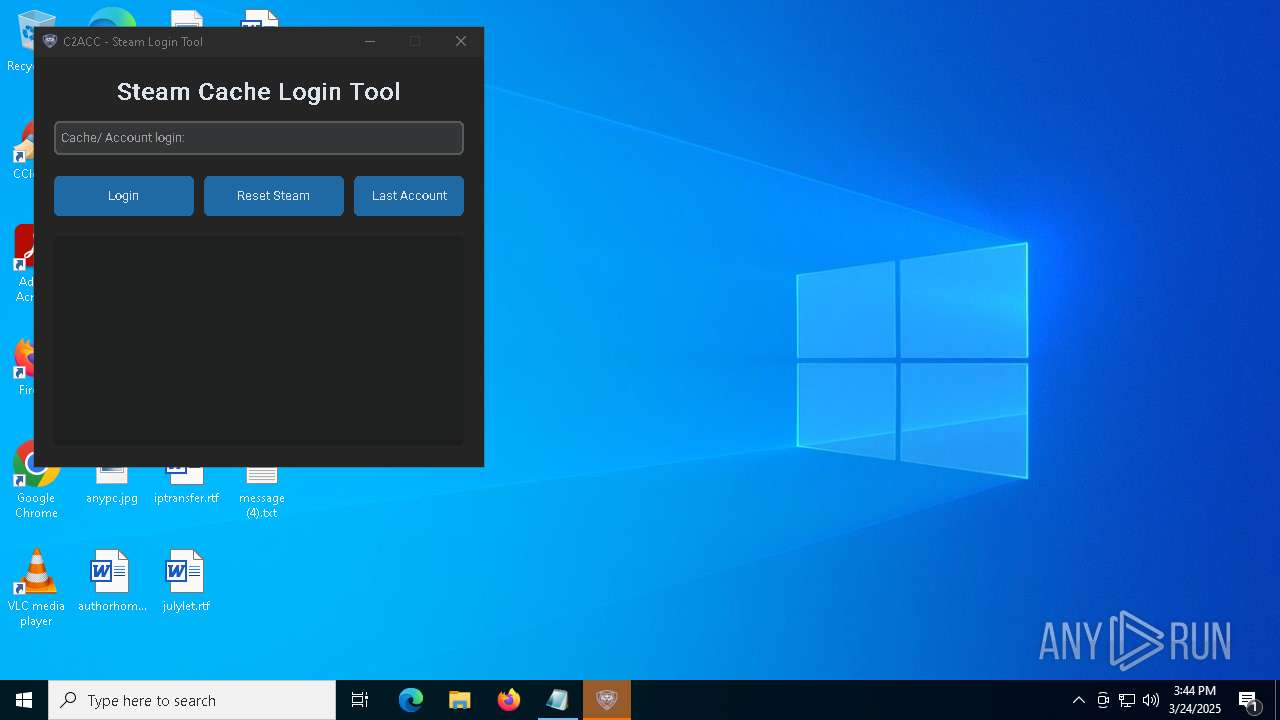Click the Login button
The height and width of the screenshot is (720, 1280).
click(x=124, y=196)
